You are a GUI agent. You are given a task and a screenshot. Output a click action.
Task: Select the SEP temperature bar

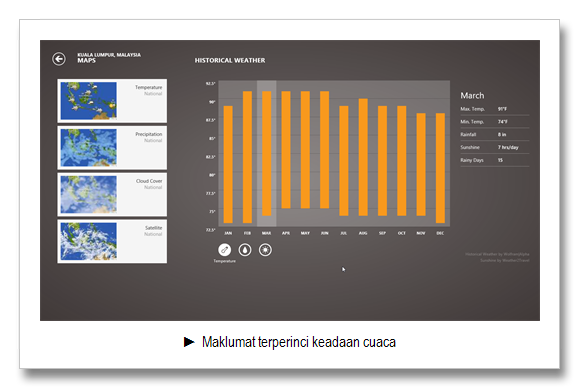pos(382,161)
